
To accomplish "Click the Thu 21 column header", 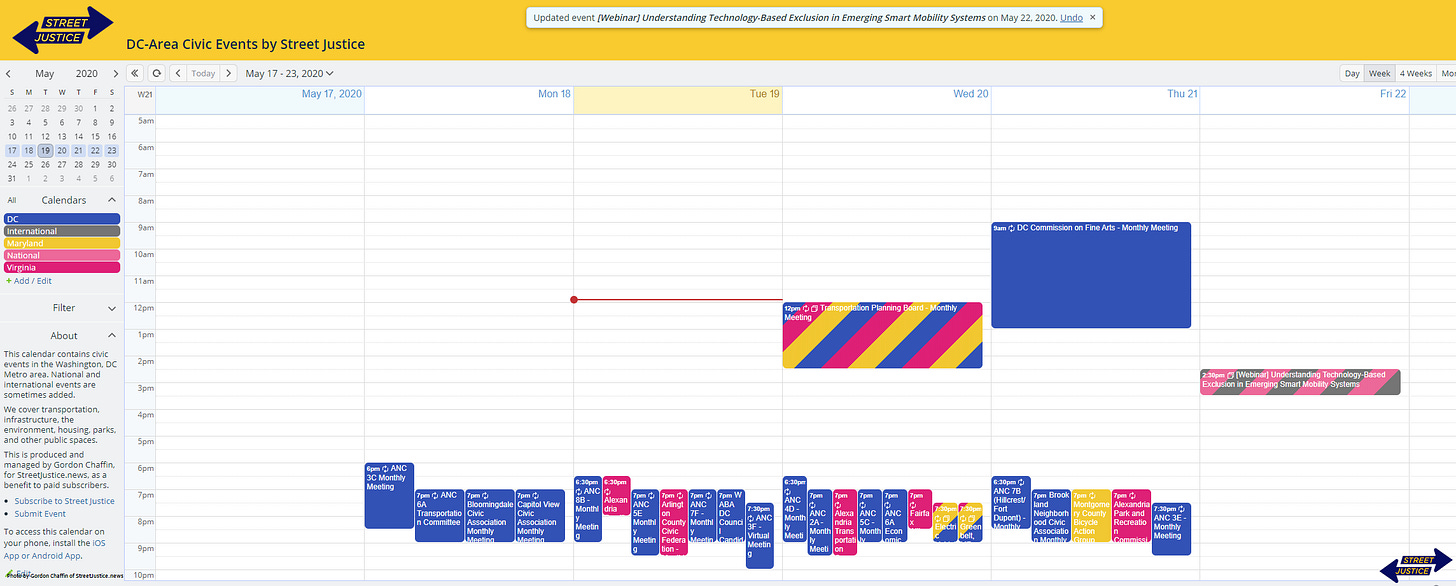I will [x=1181, y=94].
